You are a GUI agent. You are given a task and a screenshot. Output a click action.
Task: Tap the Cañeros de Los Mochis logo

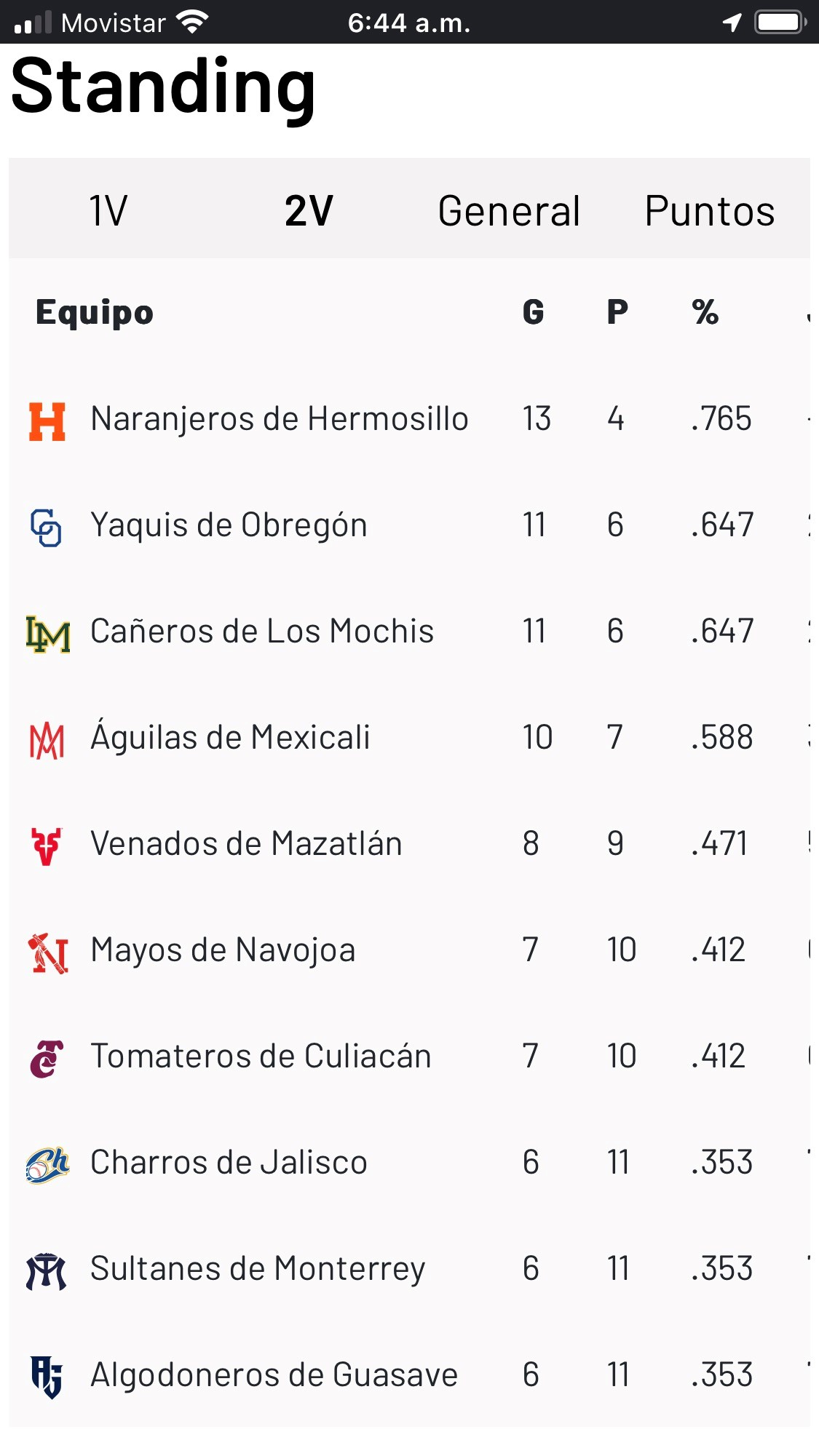[x=48, y=634]
